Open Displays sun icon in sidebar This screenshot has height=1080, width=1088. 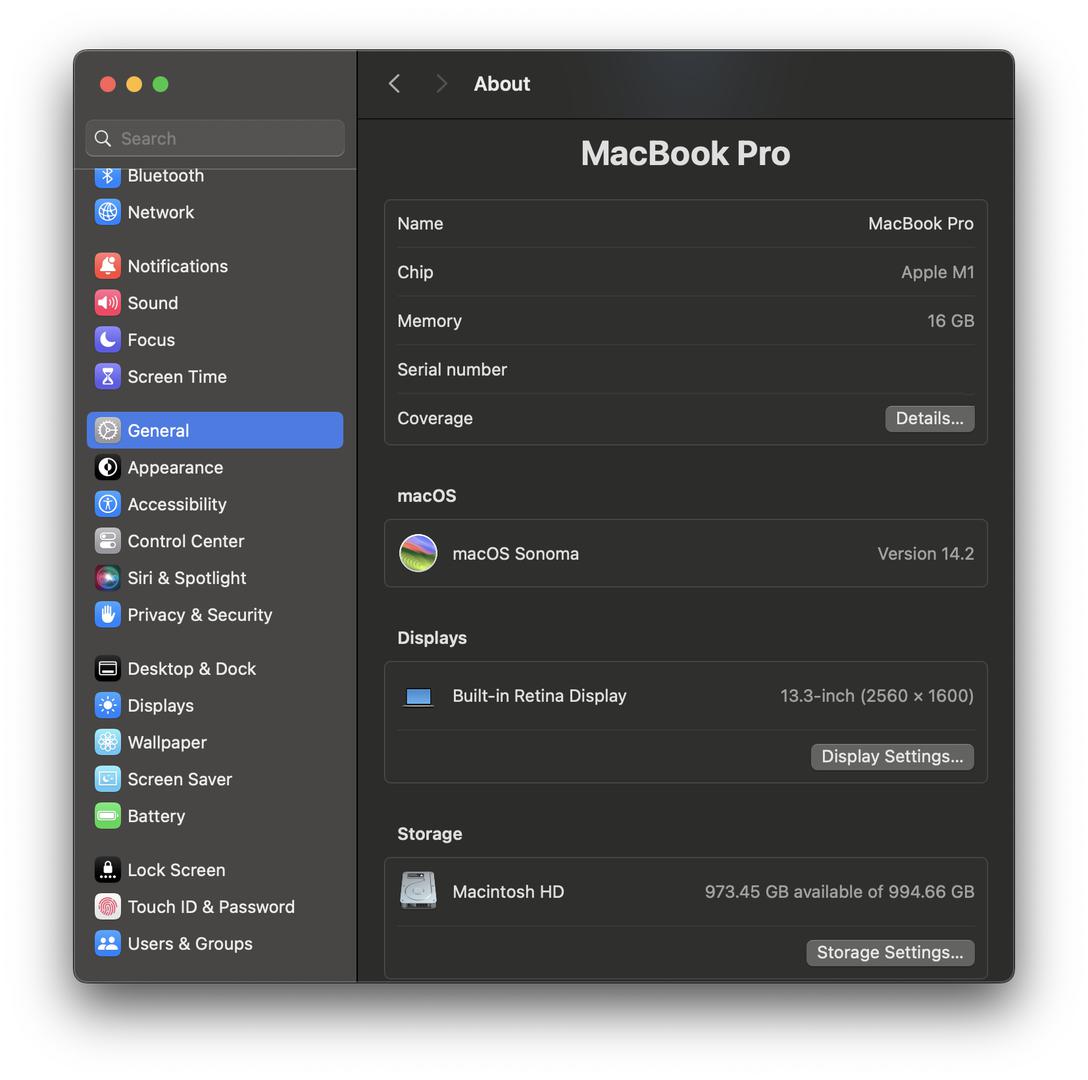[x=108, y=706]
